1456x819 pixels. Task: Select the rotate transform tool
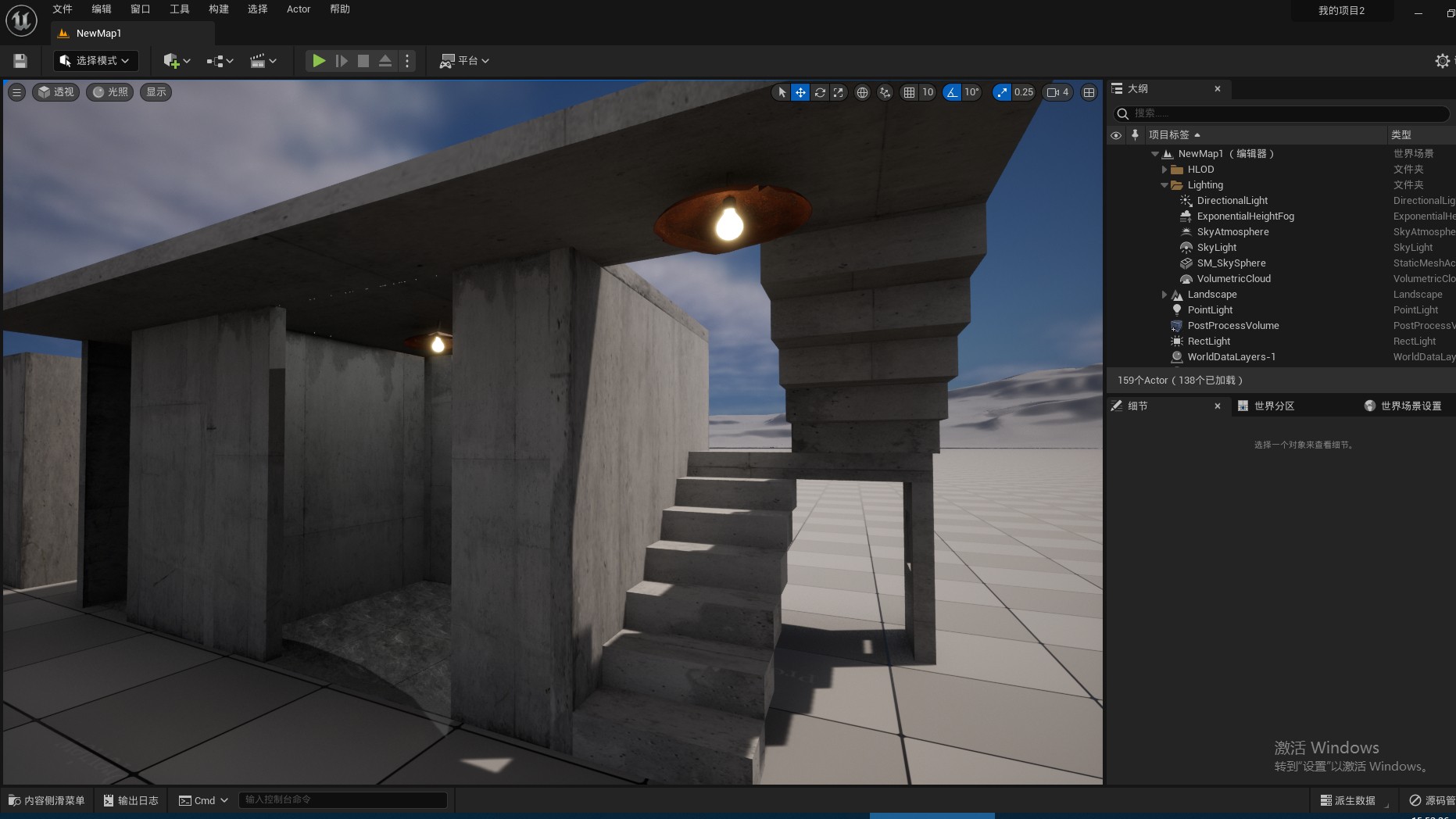(x=819, y=92)
